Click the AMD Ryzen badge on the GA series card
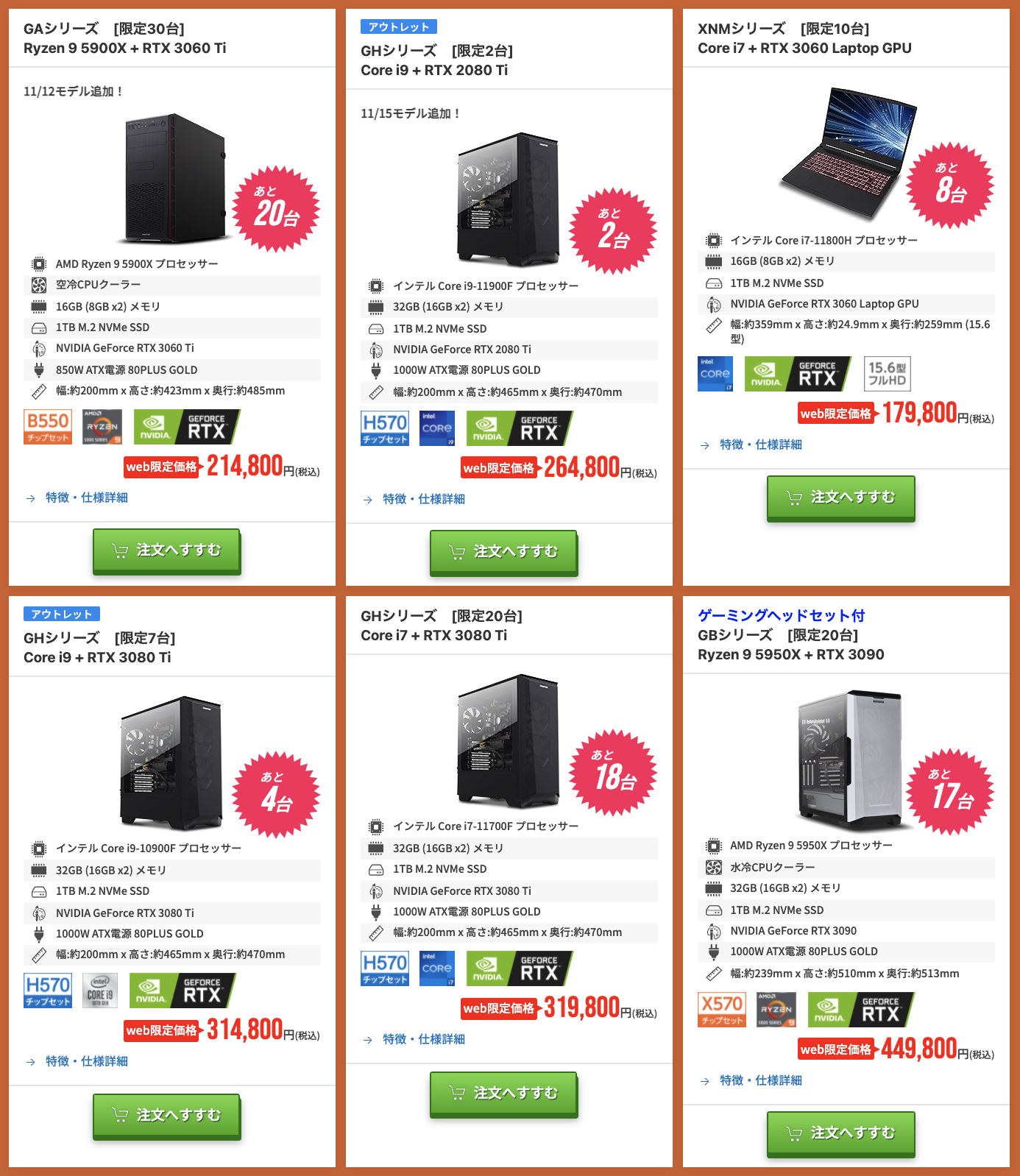 102,427
